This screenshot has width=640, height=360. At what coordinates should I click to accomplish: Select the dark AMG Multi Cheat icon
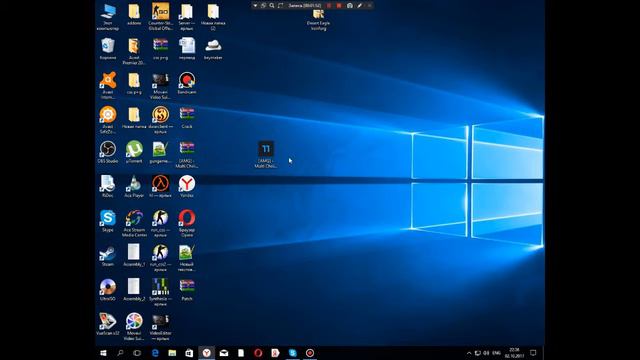266,154
